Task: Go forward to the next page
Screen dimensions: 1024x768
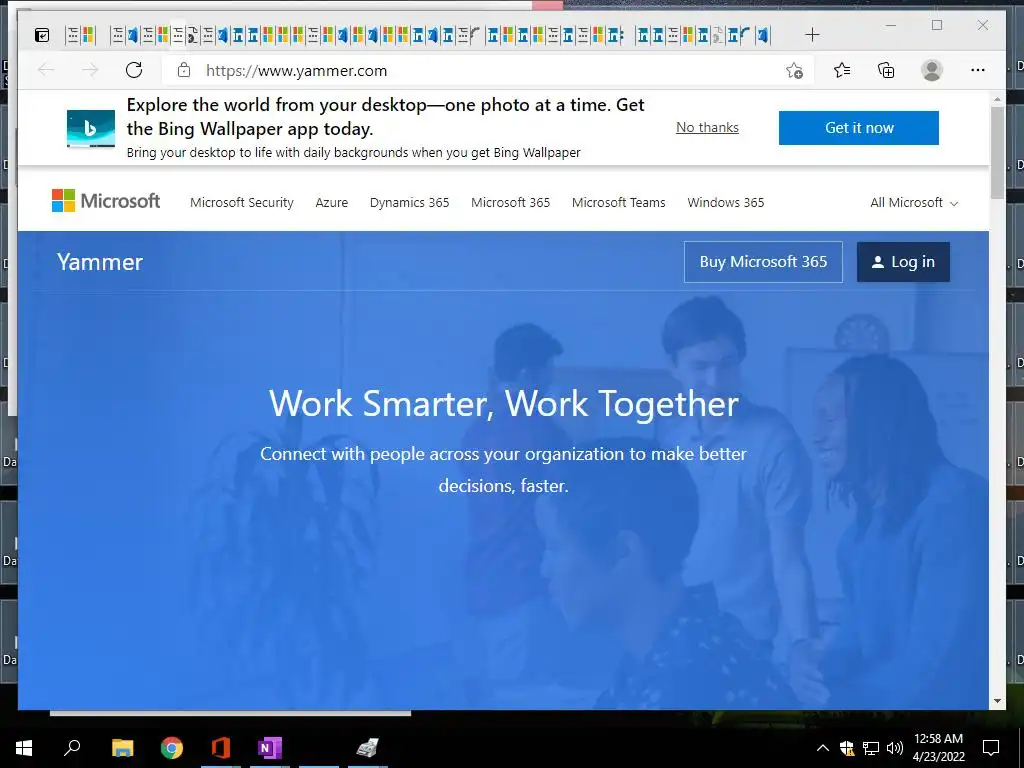Action: pyautogui.click(x=90, y=70)
